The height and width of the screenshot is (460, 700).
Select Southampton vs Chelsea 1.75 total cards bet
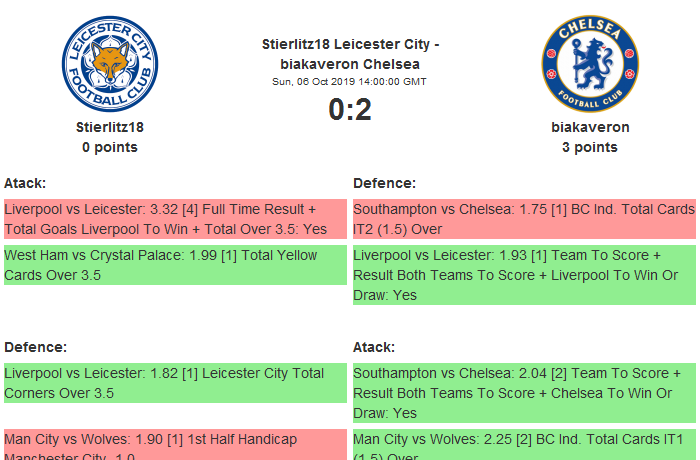coord(524,219)
